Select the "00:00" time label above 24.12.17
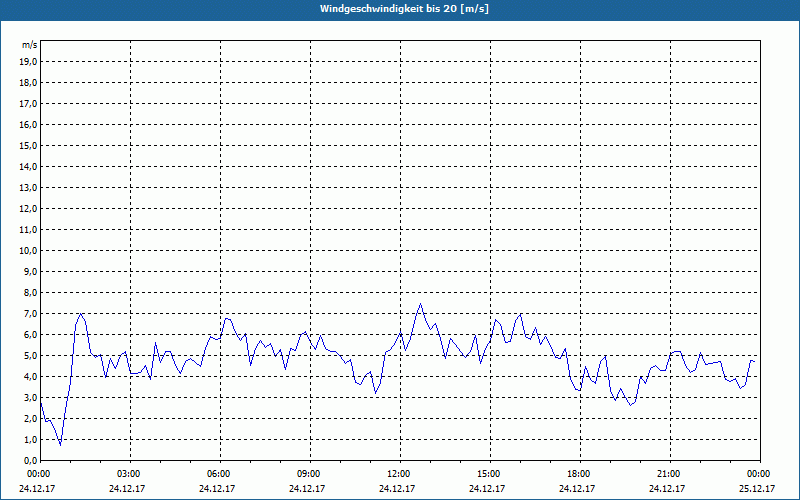Screen dimensions: 800x500 39,474
